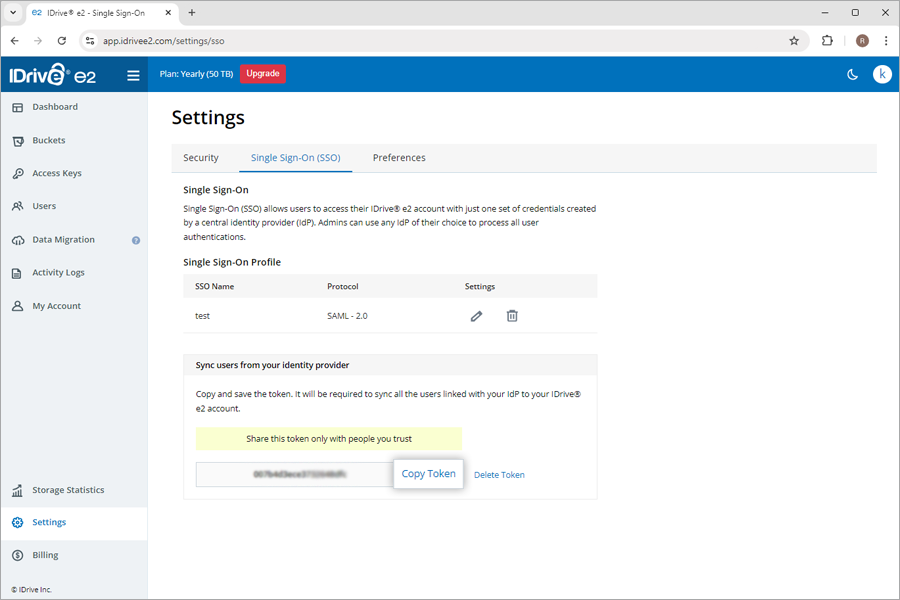Click the Copy Token button
Viewport: 900px width, 600px height.
coord(428,474)
